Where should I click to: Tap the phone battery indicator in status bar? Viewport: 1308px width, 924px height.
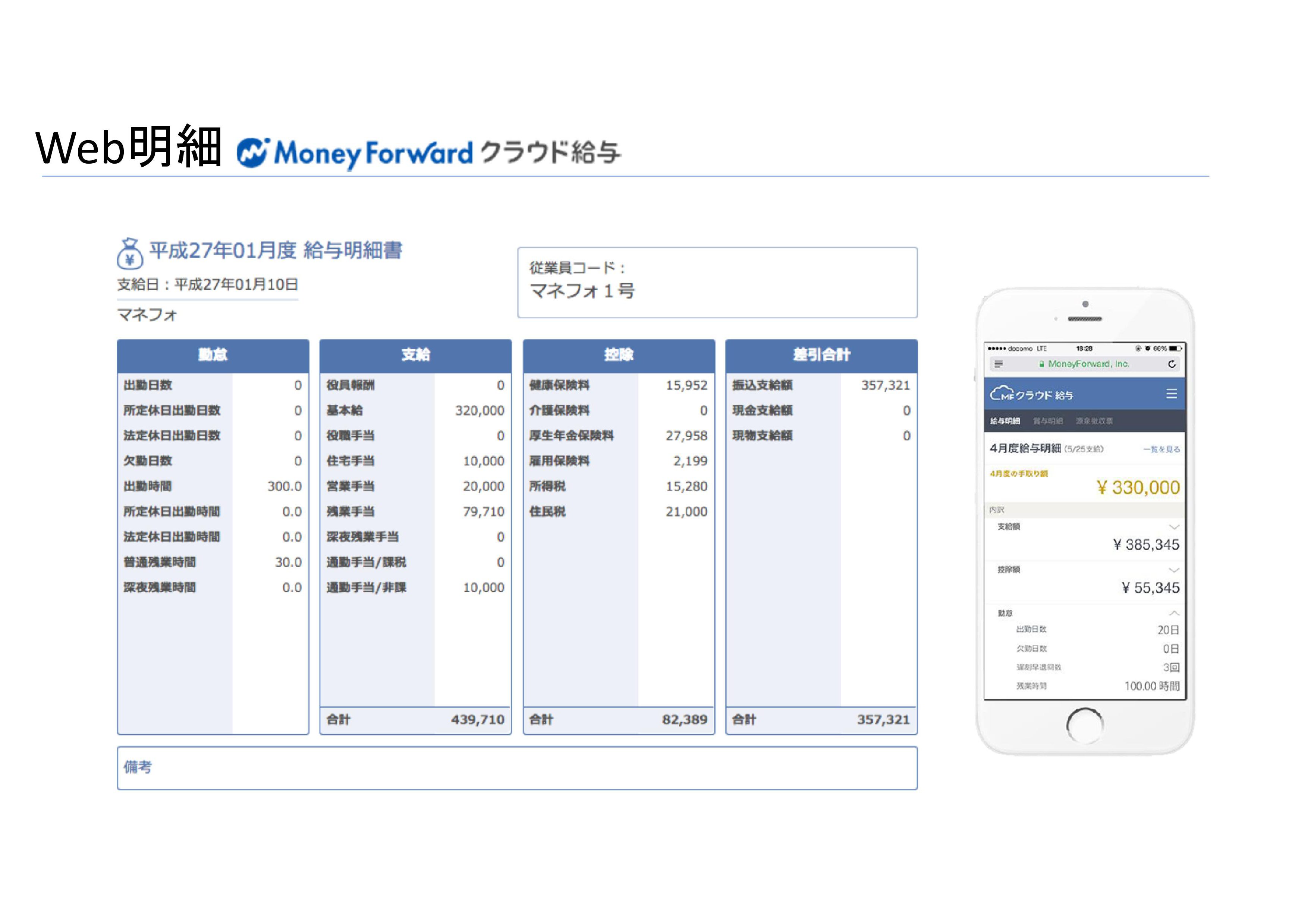(1175, 349)
